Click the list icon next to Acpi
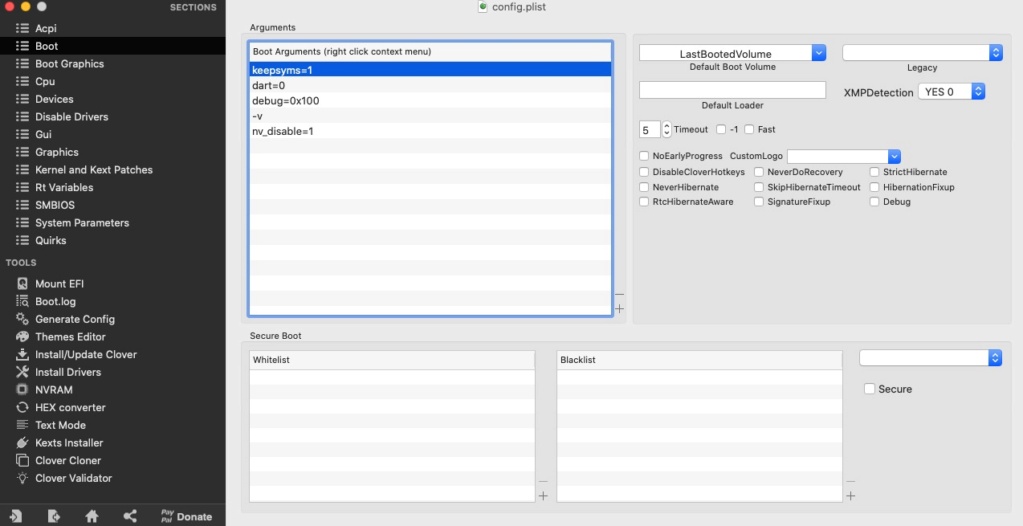The height and width of the screenshot is (526, 1023). [x=22, y=28]
